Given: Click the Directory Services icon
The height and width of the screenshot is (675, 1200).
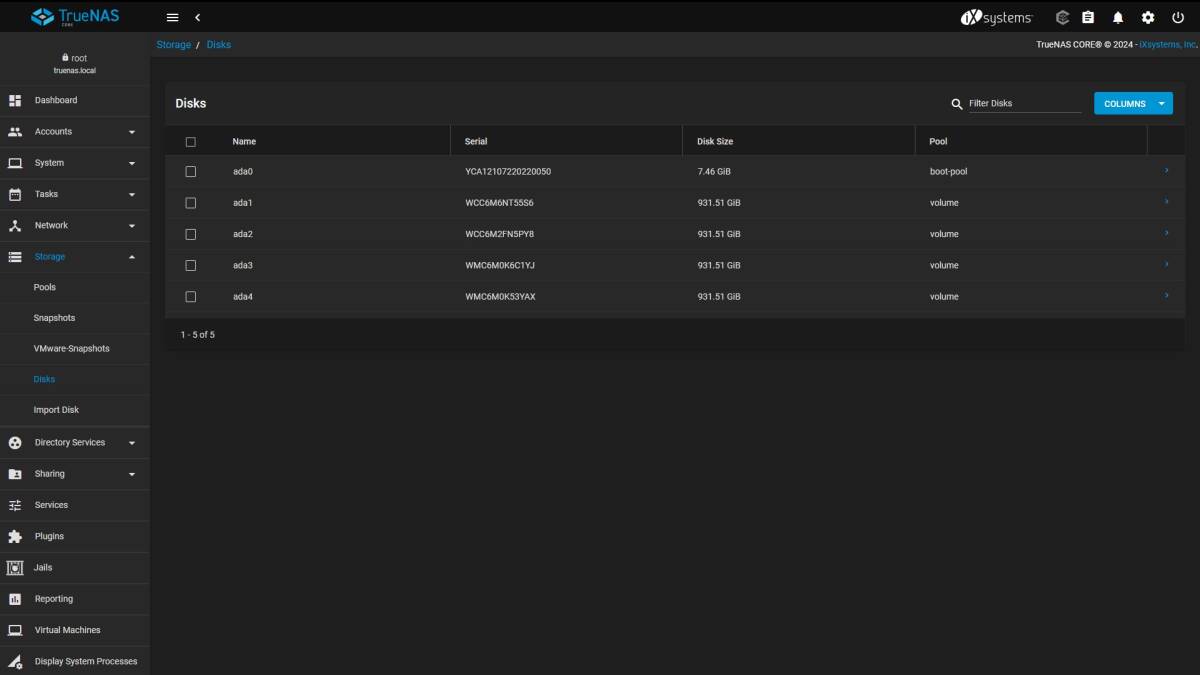Looking at the screenshot, I should [15, 443].
